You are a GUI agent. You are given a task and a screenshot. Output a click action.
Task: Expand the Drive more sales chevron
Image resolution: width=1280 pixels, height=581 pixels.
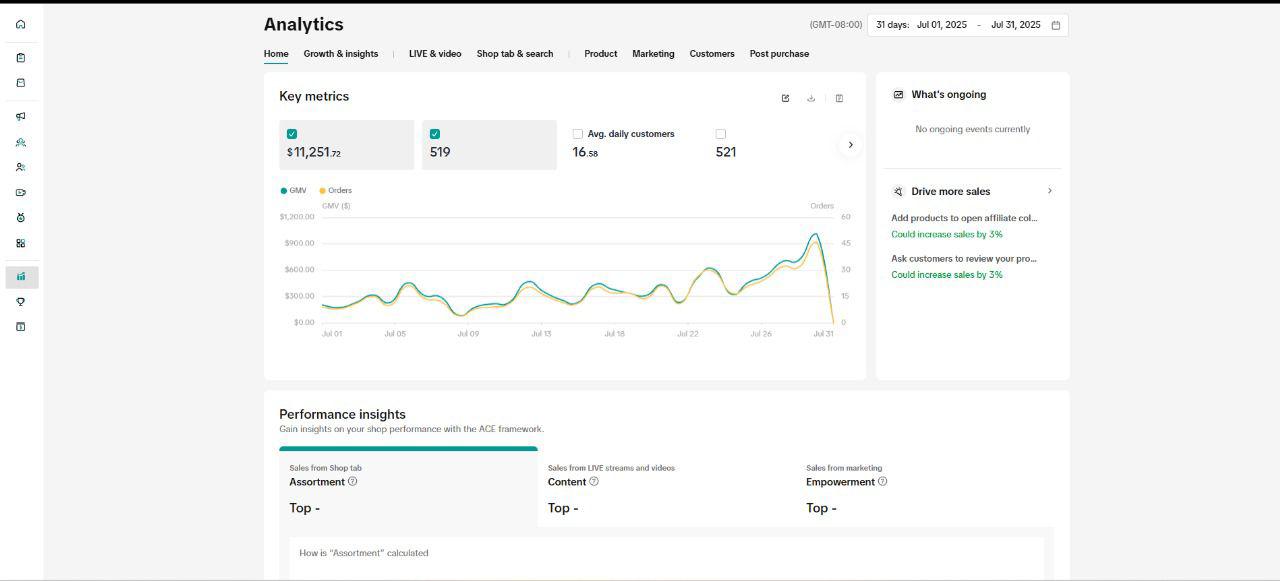[1049, 191]
